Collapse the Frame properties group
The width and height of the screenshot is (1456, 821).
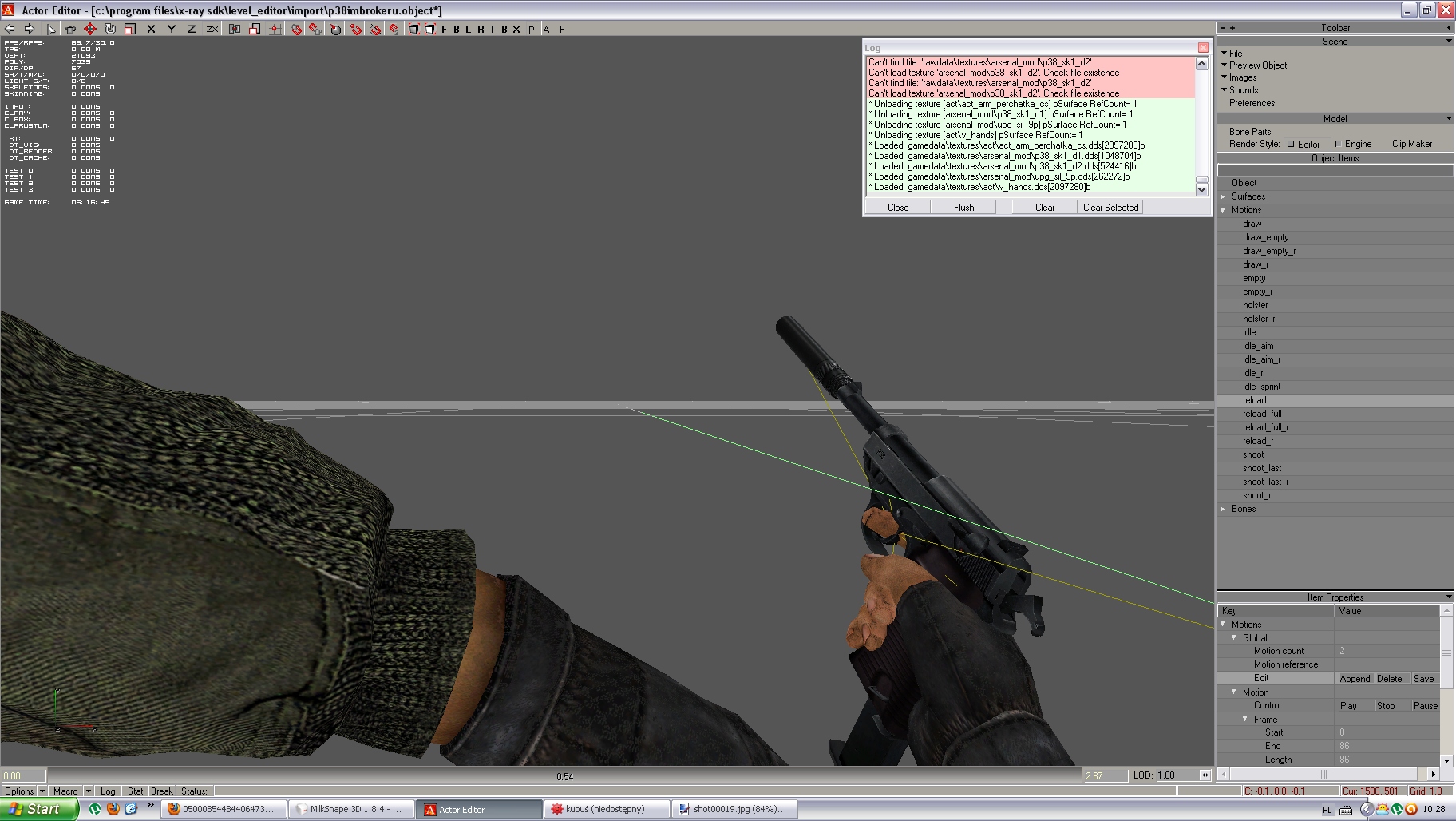(x=1245, y=719)
